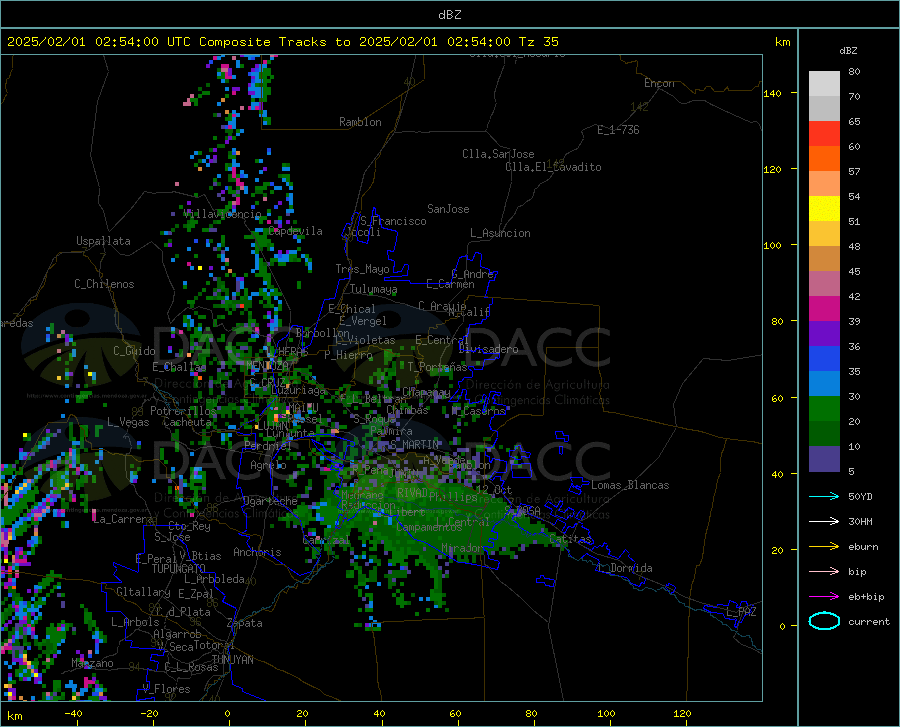Viewport: 900px width, 727px height.
Task: Click the L_Dormida map label
Action: coord(626,568)
